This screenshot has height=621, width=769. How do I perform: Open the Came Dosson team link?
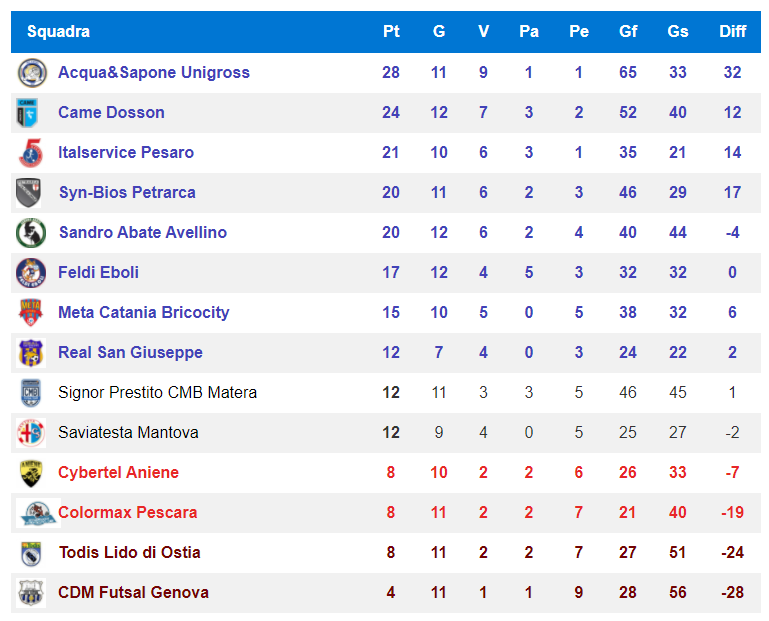tap(111, 112)
